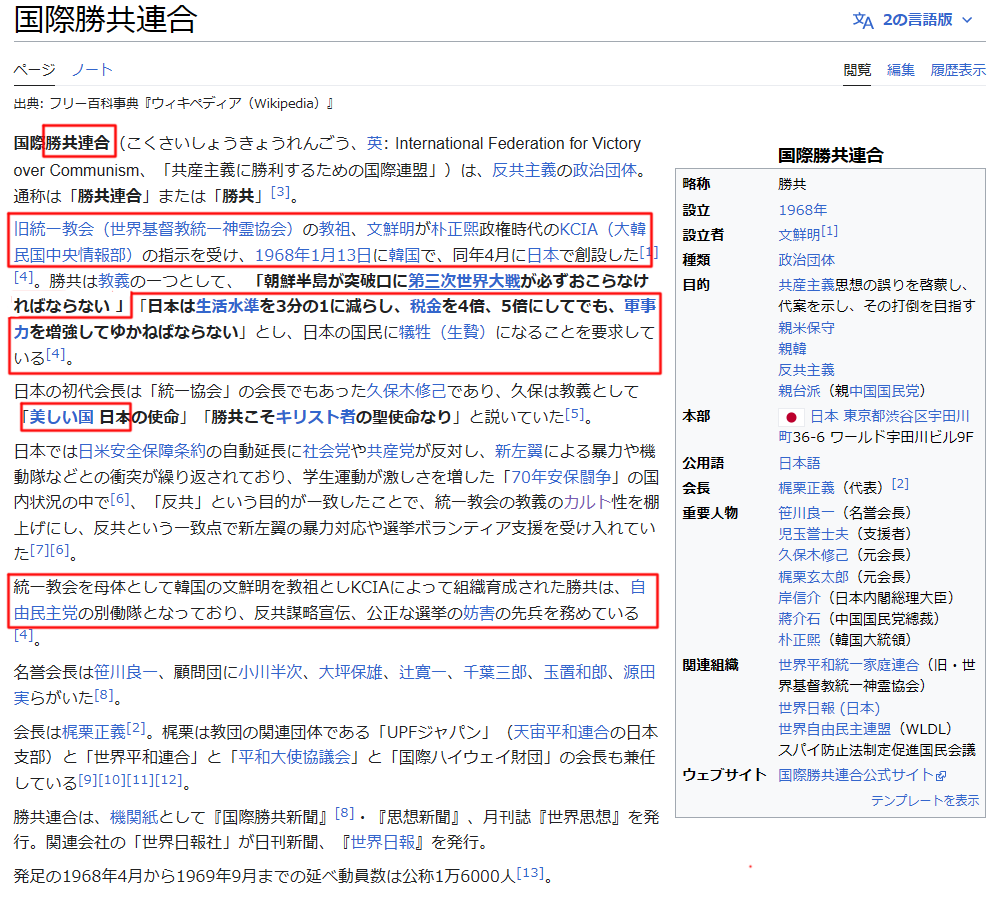Open the 辻寛一 link
1006x897 pixels.
pyautogui.click(x=423, y=672)
